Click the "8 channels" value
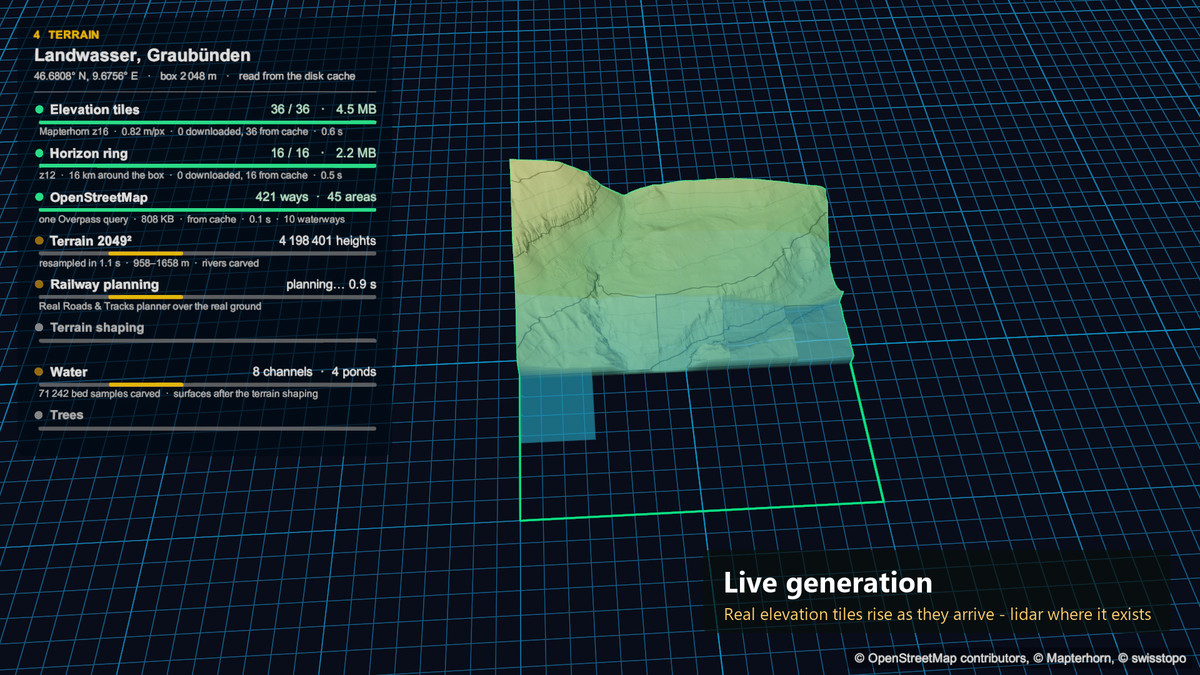The image size is (1200, 675). coord(282,372)
